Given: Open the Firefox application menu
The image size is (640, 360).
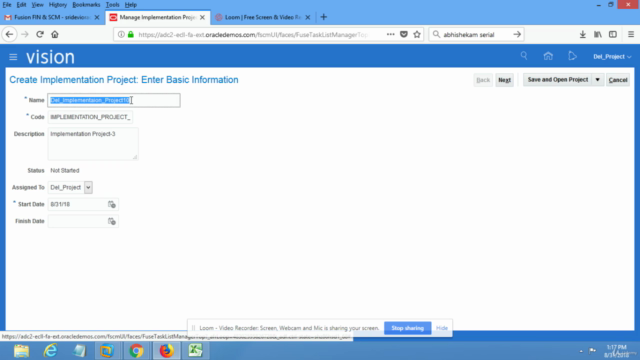Looking at the screenshot, I should point(631,35).
